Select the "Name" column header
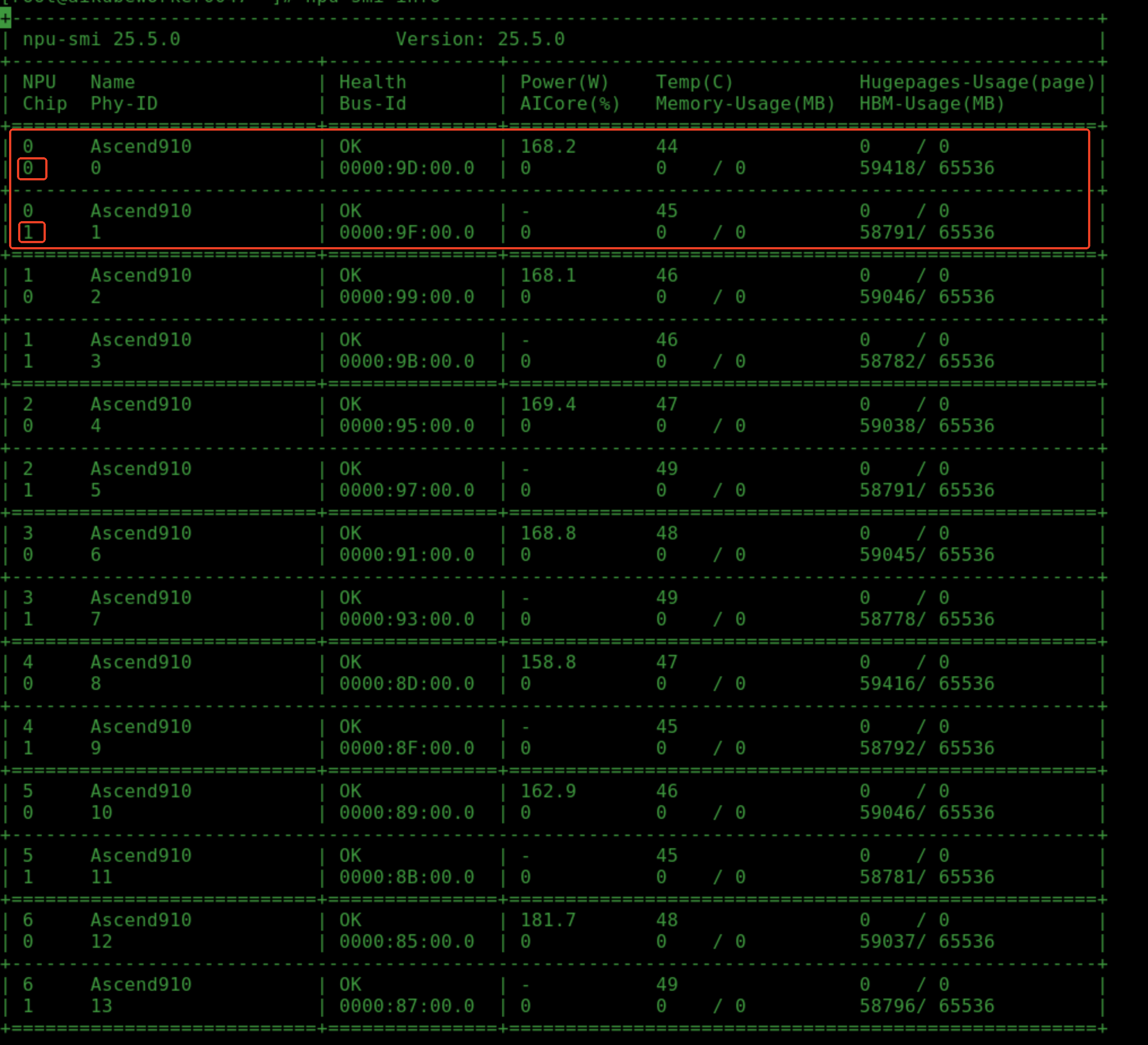This screenshot has width=1148, height=1045. pos(113,82)
